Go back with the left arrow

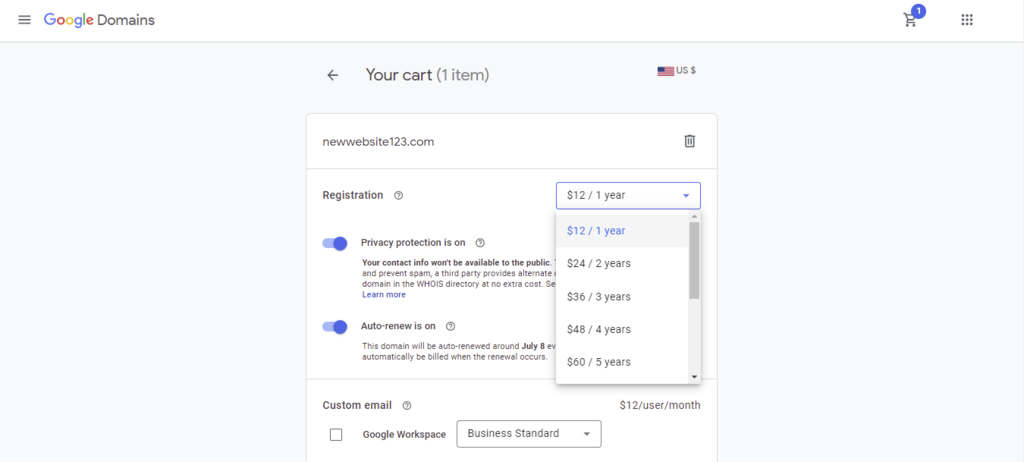333,75
